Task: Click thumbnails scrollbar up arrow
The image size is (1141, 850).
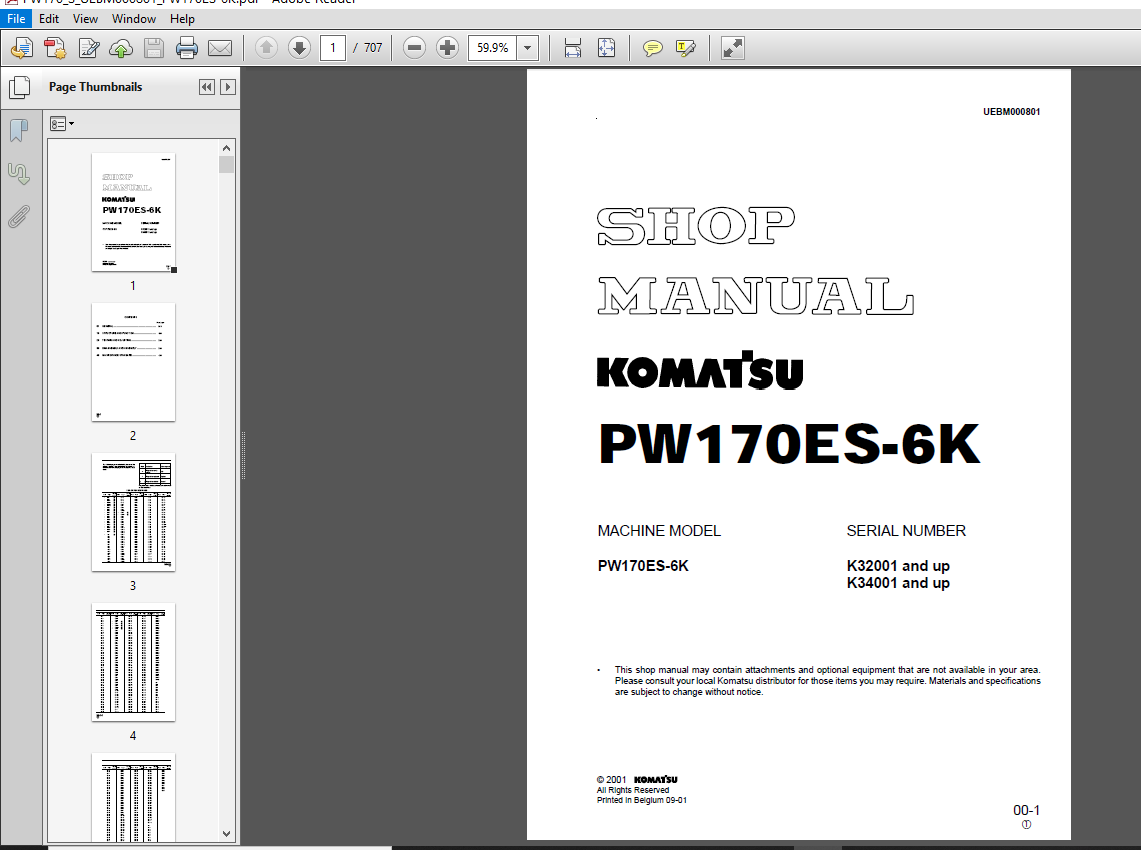Action: [x=226, y=148]
